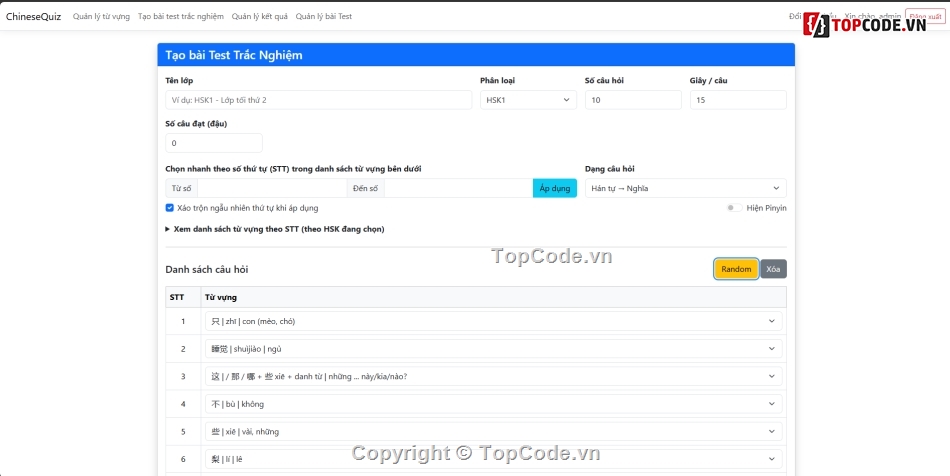Open question 6 dropdown showing lí | lê

click(x=494, y=459)
